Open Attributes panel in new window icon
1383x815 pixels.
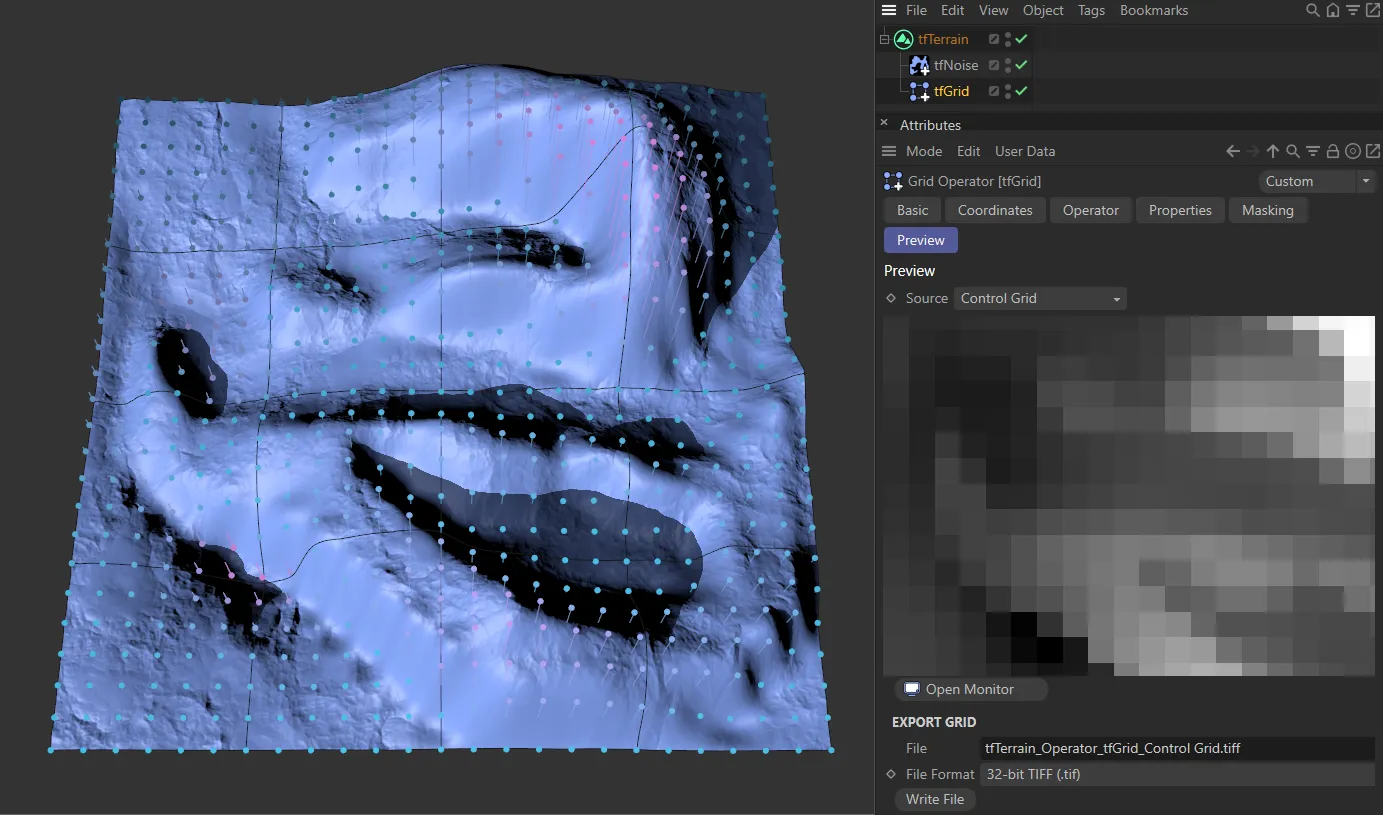click(1372, 151)
